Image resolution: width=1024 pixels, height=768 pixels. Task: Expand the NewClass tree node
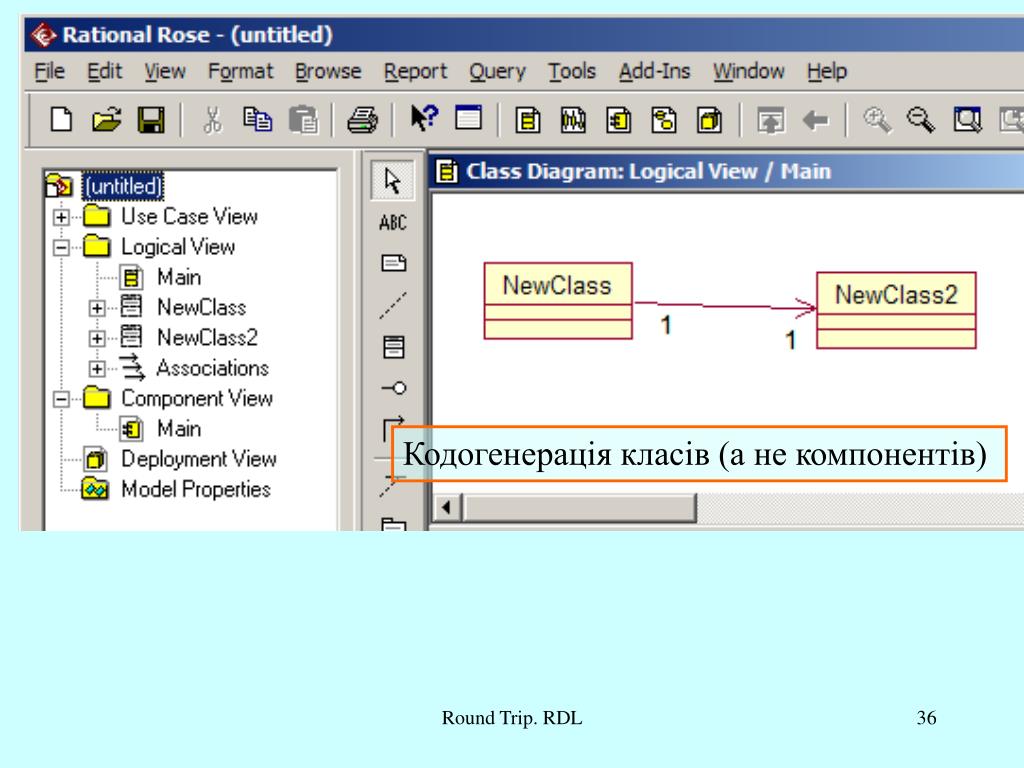[97, 308]
